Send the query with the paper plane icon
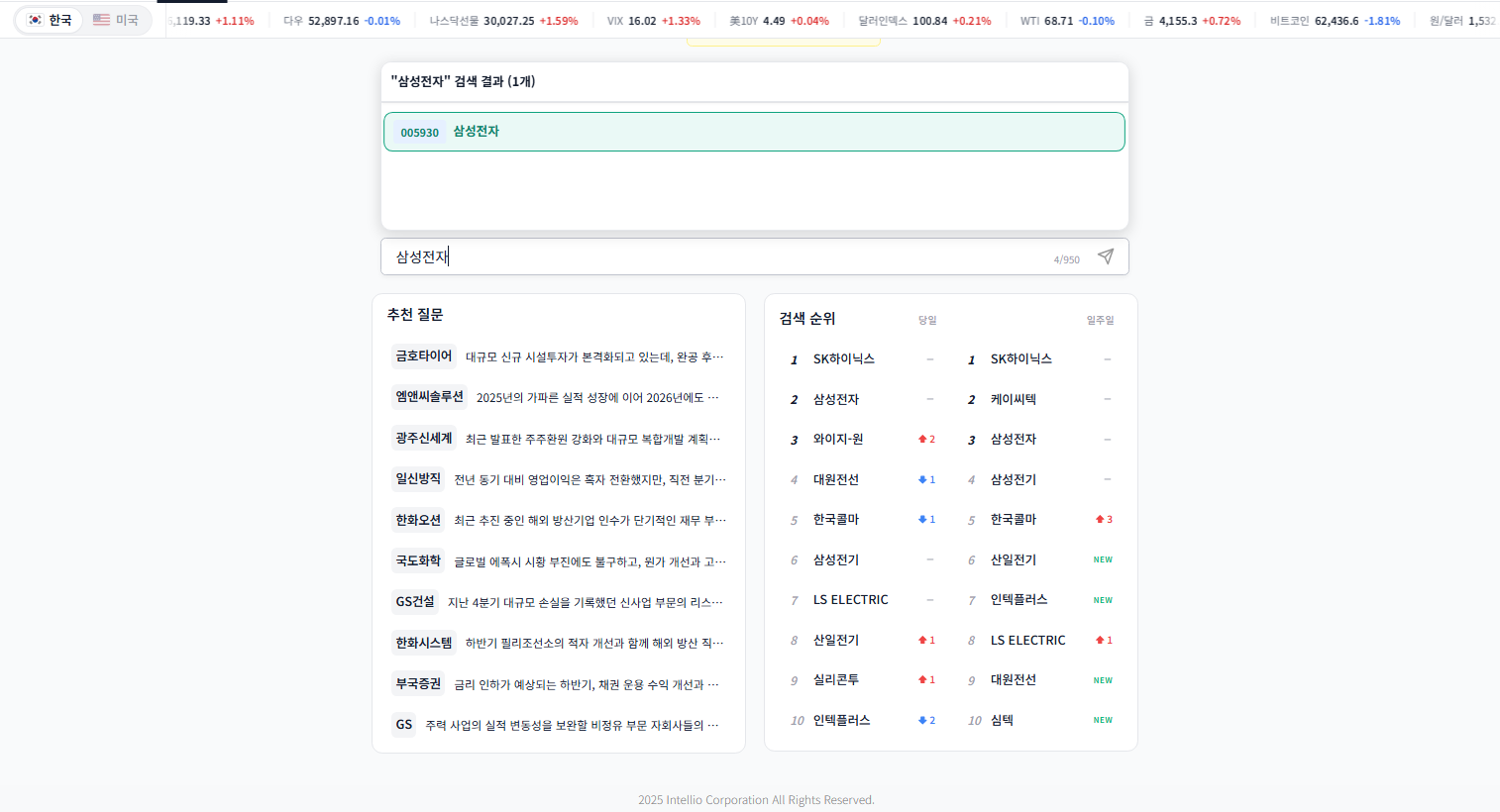1500x812 pixels. [1106, 256]
